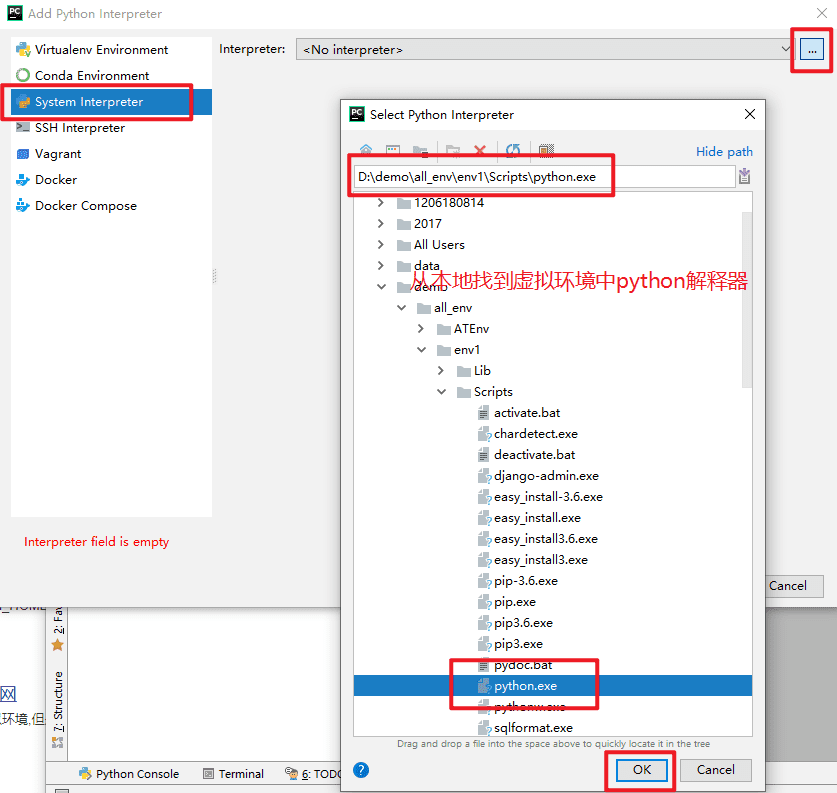The height and width of the screenshot is (793, 837).
Task: Select SSH Interpreter option
Action: click(111, 128)
